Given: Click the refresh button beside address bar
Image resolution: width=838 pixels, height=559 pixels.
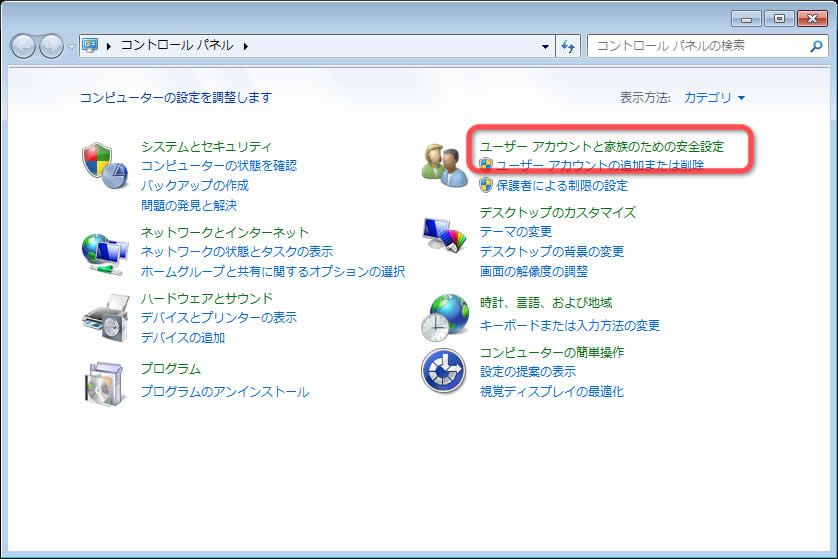Looking at the screenshot, I should (568, 46).
